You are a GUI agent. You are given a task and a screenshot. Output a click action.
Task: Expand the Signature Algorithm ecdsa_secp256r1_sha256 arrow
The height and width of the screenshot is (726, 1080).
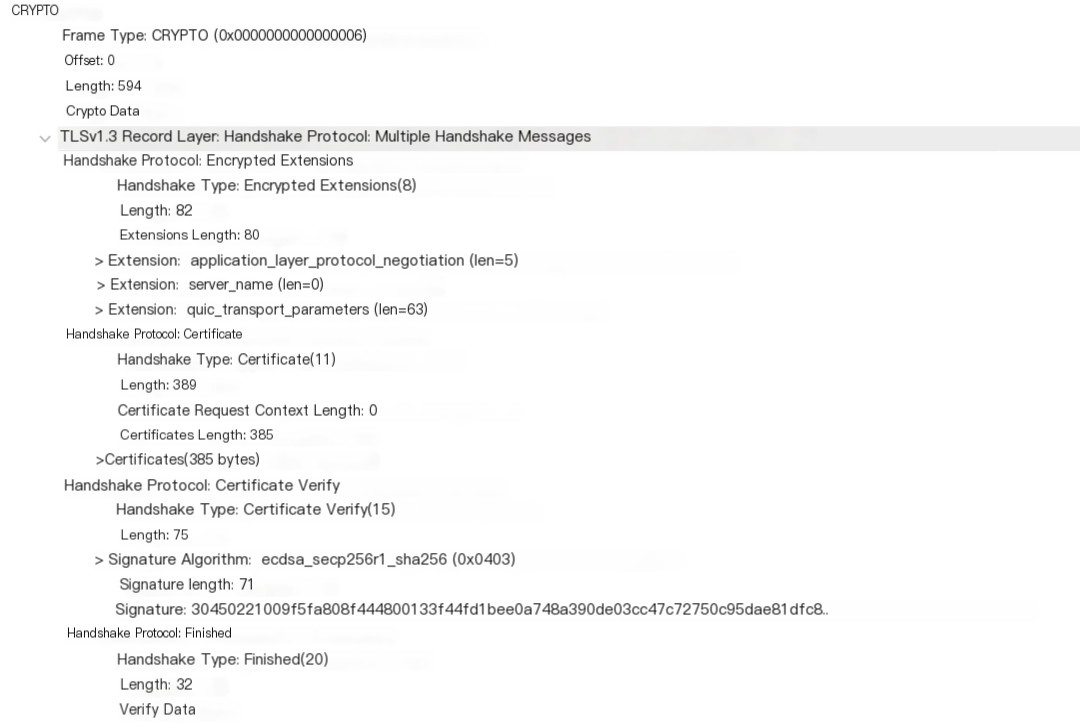99,560
